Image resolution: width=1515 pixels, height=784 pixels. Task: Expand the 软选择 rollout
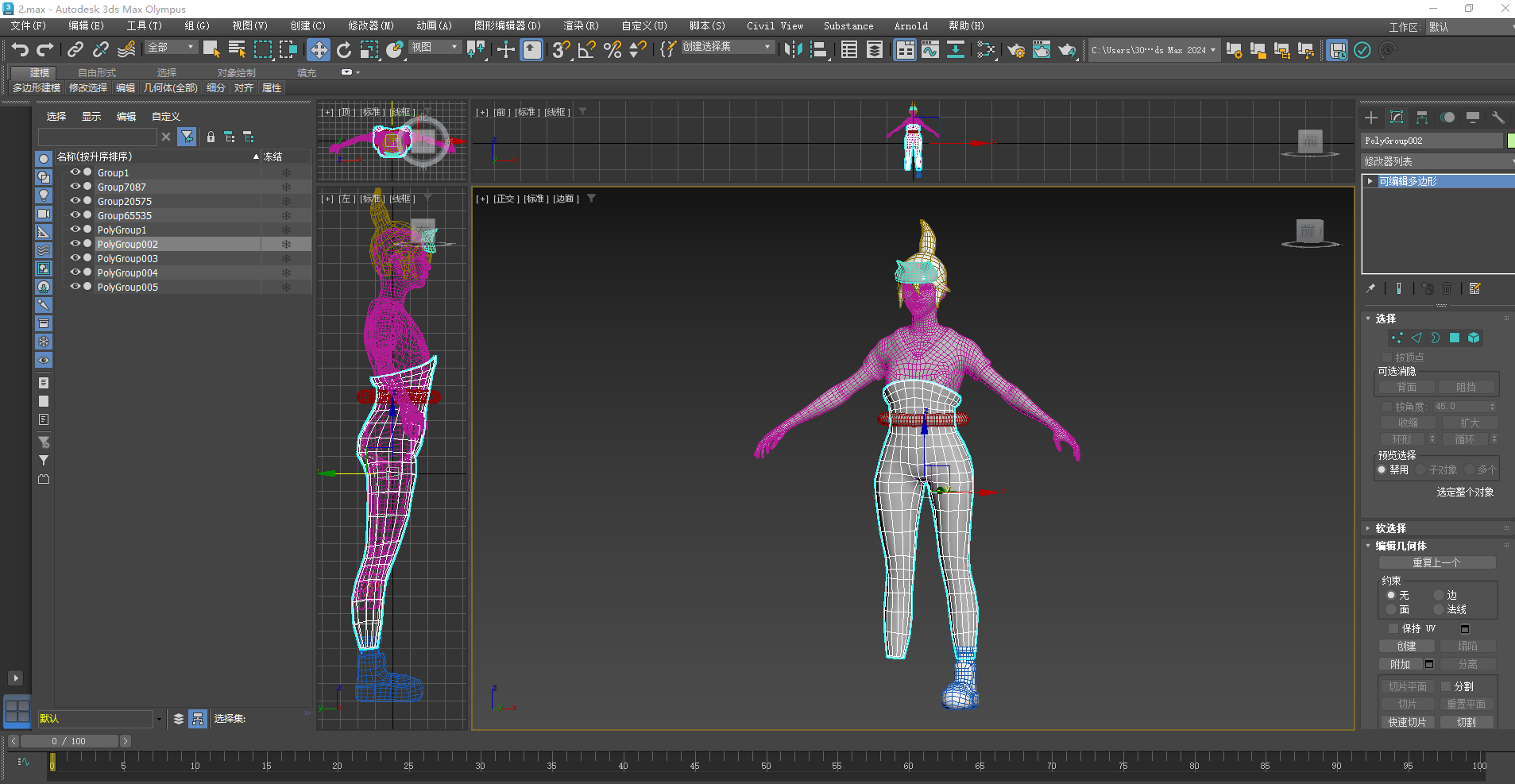1390,528
